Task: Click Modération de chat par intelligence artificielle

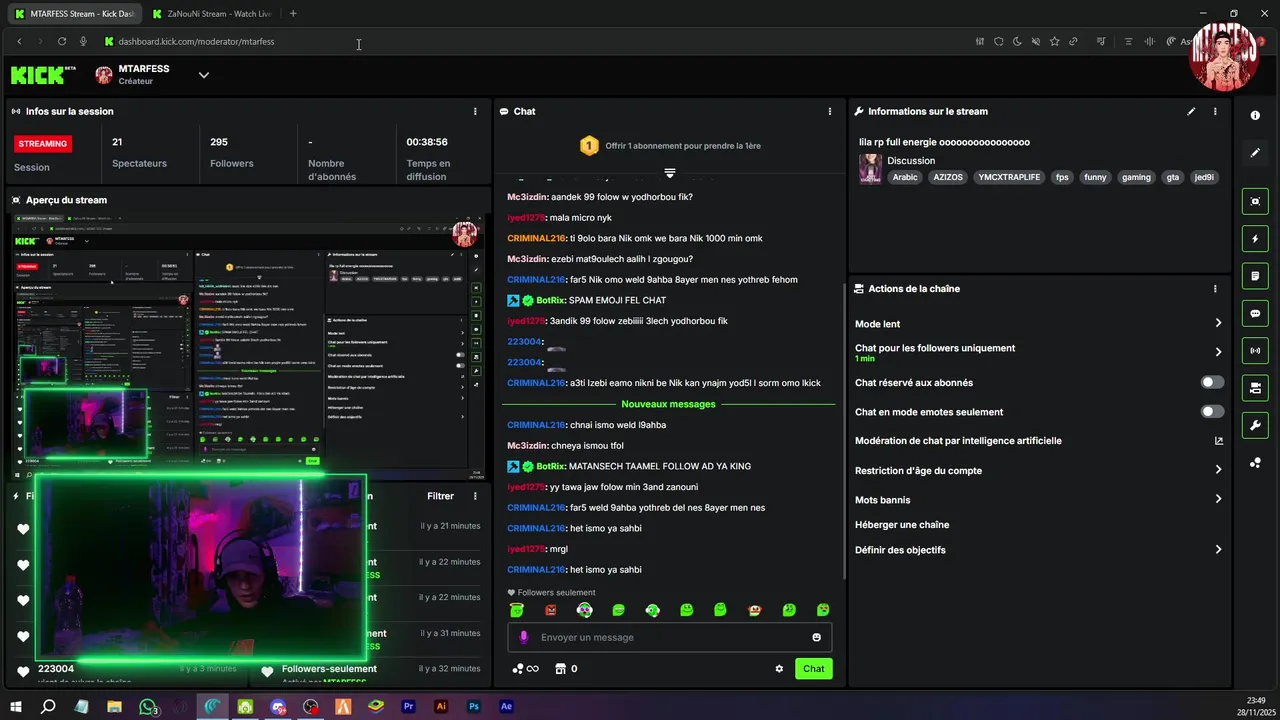Action: point(958,441)
